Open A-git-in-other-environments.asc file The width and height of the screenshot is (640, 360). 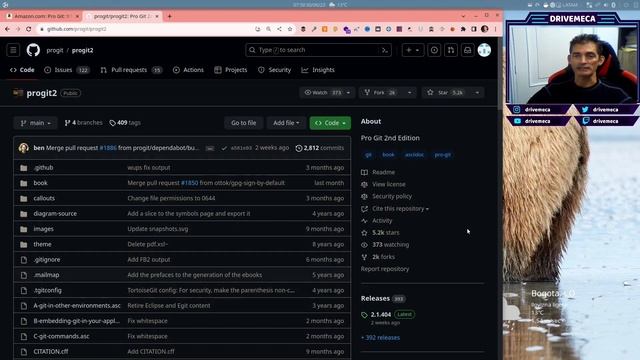pos(77,305)
